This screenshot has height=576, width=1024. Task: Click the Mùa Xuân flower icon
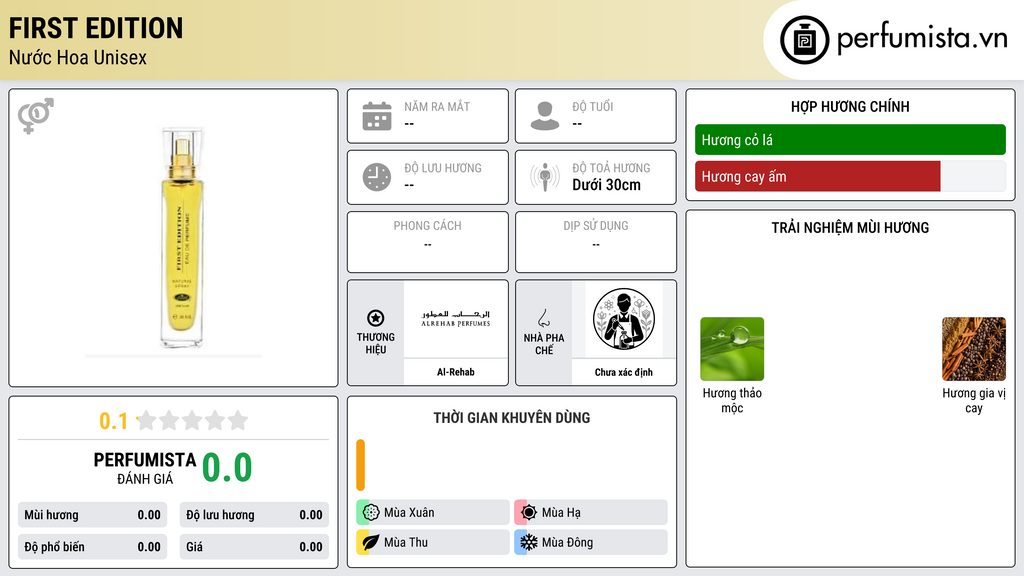click(371, 512)
